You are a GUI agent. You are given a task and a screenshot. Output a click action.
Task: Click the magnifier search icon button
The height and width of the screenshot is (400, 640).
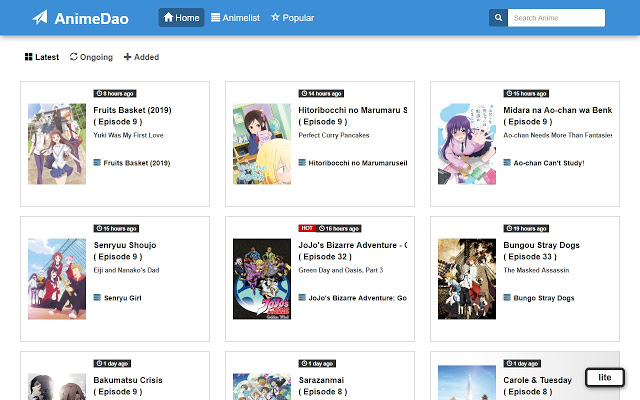point(497,18)
